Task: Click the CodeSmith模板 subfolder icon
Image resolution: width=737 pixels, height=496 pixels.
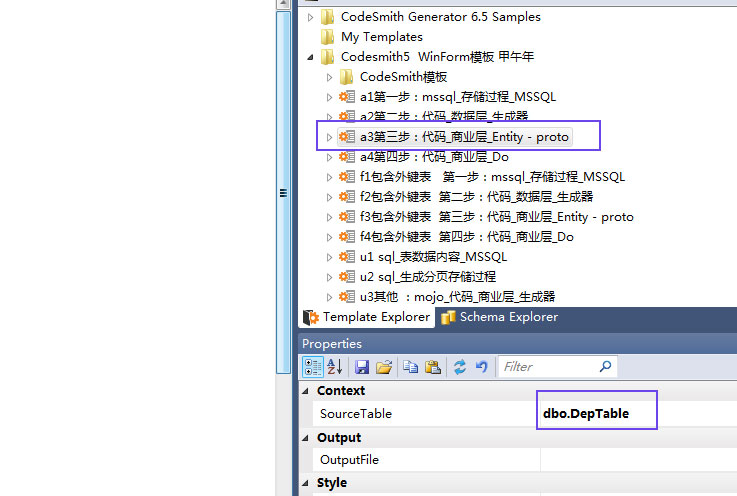Action: pos(346,77)
